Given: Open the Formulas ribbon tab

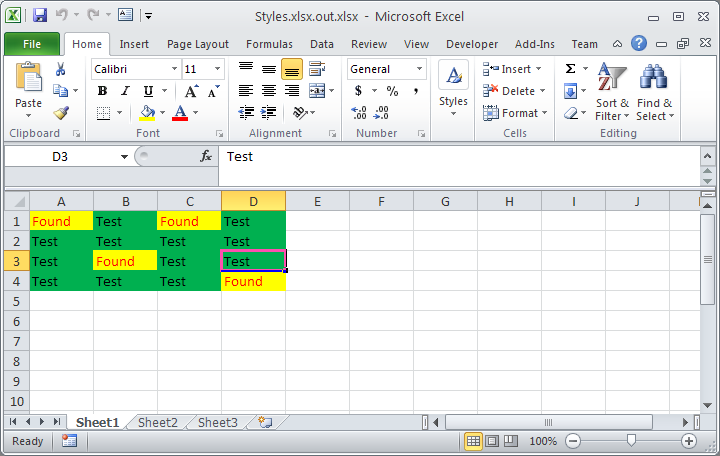Looking at the screenshot, I should tap(269, 44).
